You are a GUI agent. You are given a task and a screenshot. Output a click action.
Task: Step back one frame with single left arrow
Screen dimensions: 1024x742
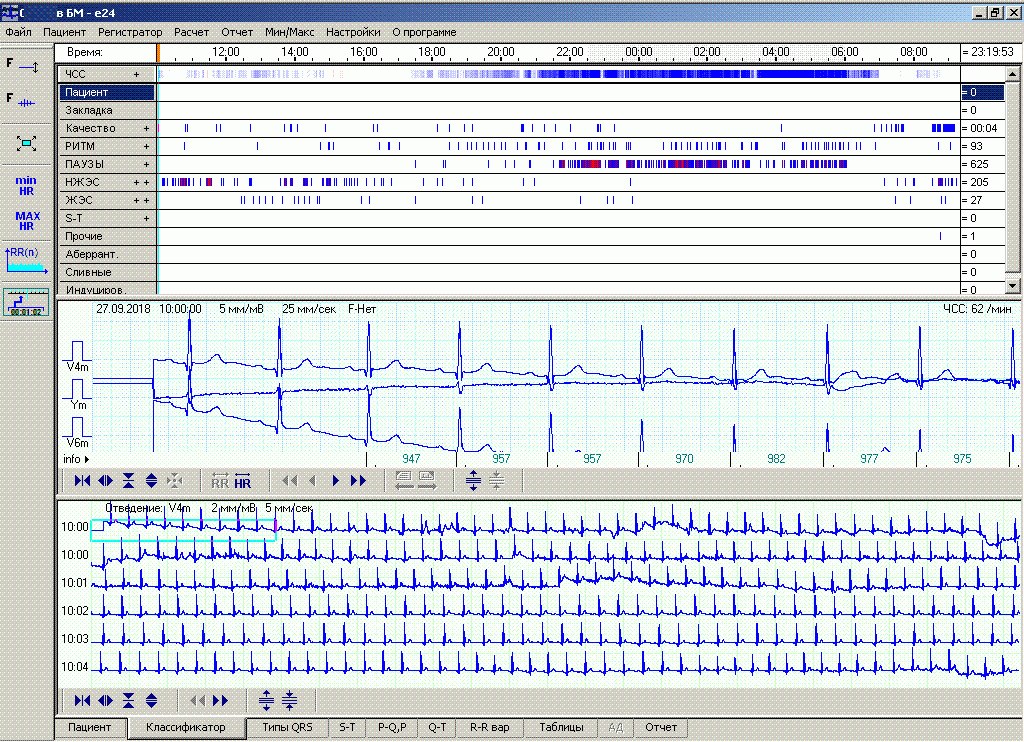[312, 481]
